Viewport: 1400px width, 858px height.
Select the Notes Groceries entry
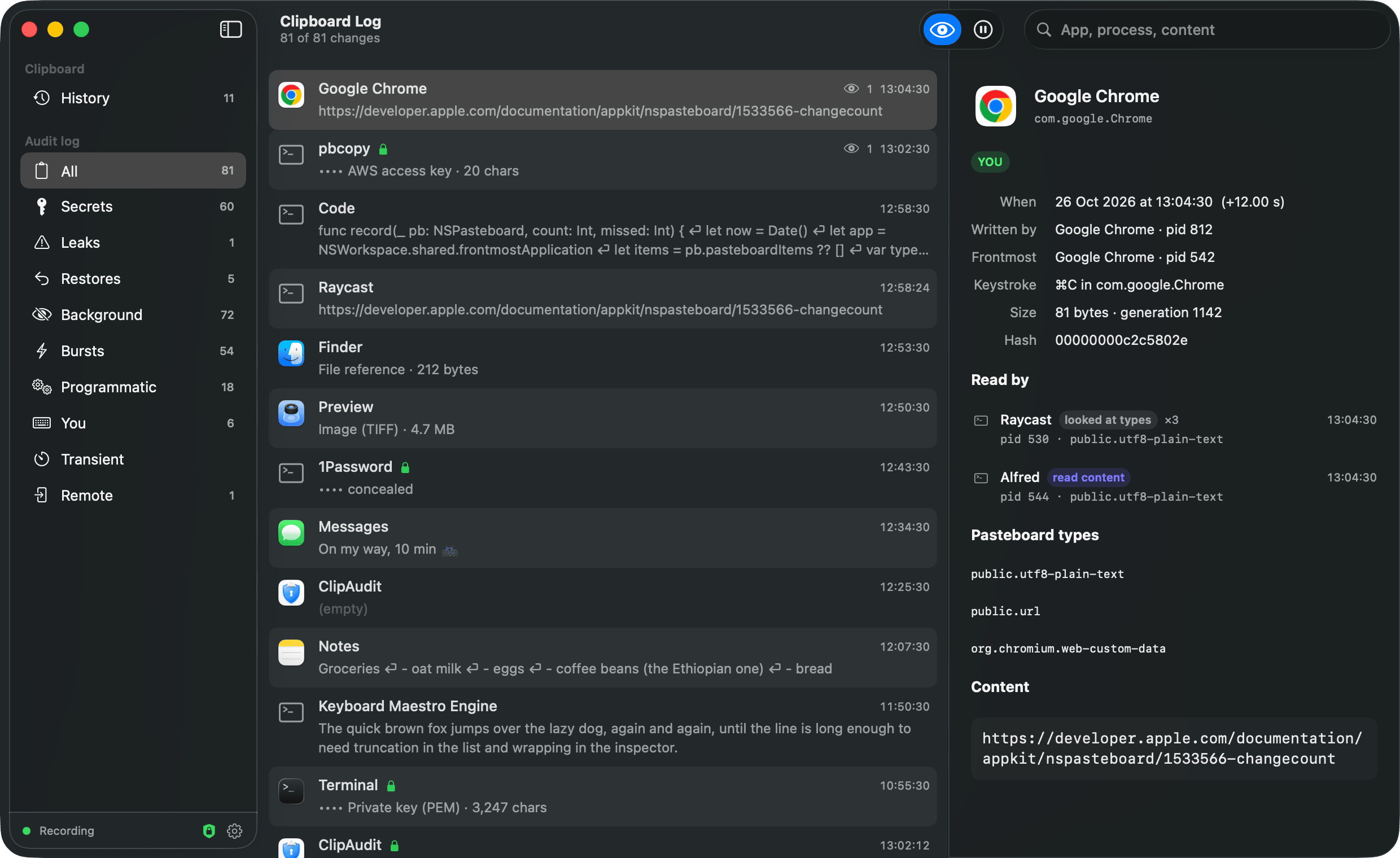tap(602, 658)
